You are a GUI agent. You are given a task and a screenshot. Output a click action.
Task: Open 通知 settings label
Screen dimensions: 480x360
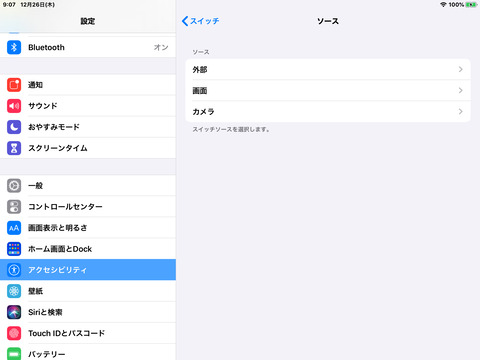[x=35, y=85]
